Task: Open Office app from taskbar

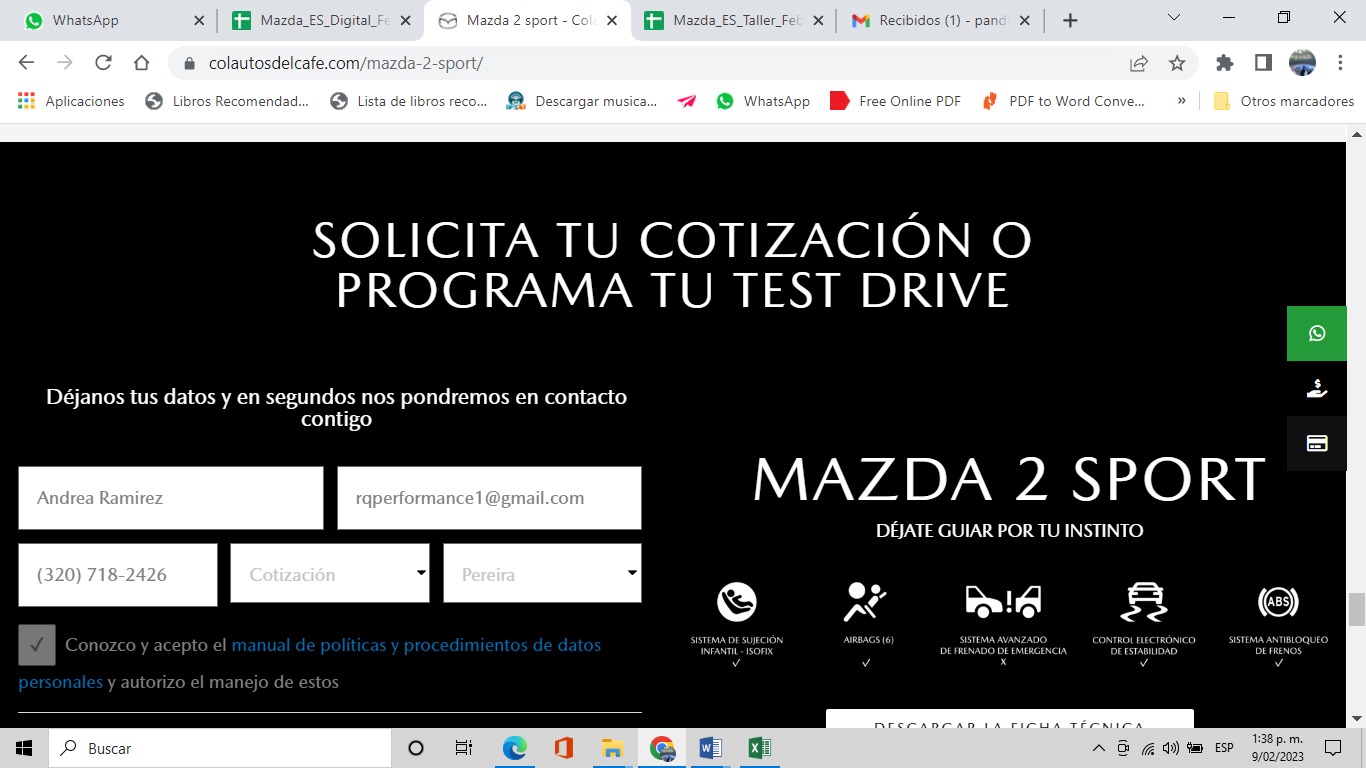Action: pos(563,748)
